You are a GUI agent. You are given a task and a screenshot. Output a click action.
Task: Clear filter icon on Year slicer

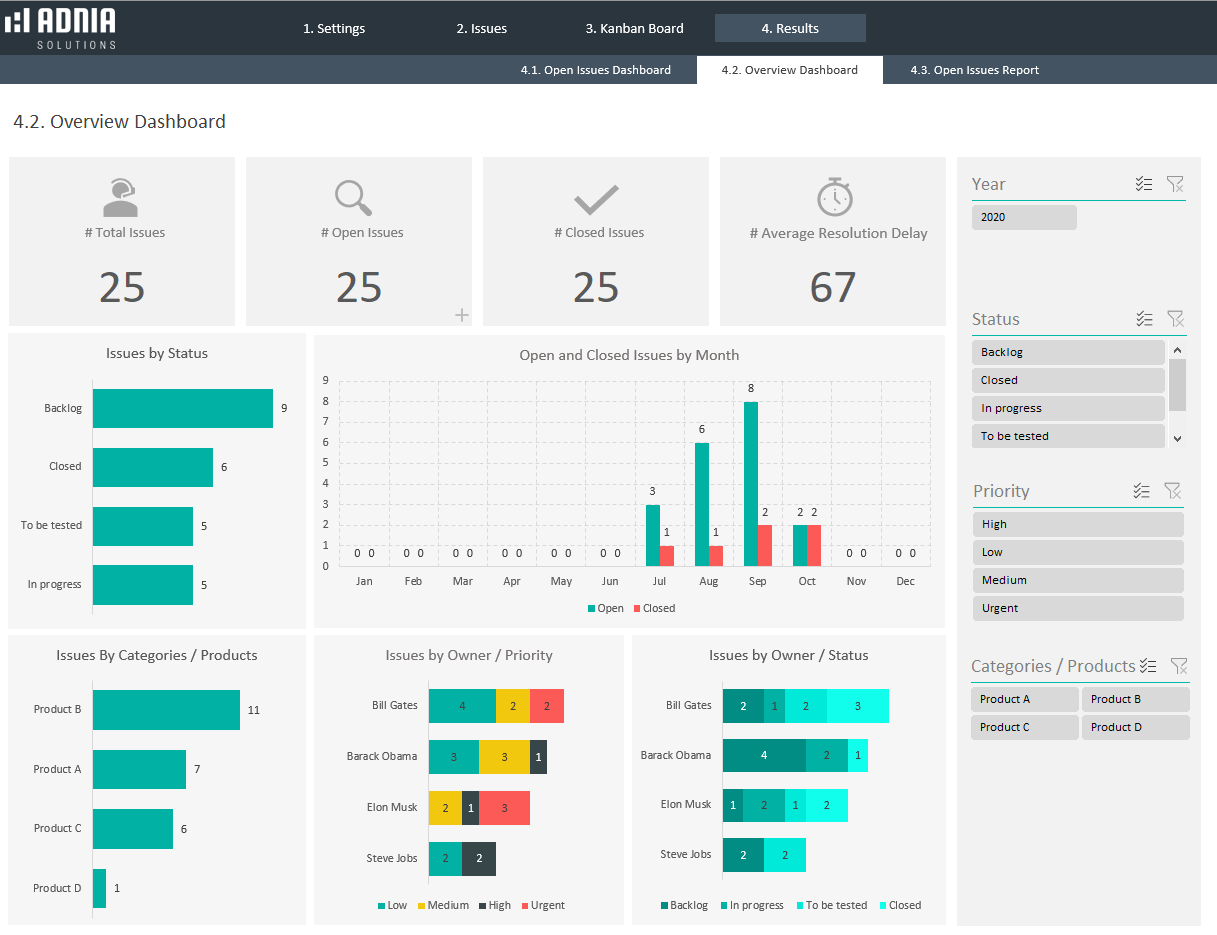click(x=1175, y=184)
